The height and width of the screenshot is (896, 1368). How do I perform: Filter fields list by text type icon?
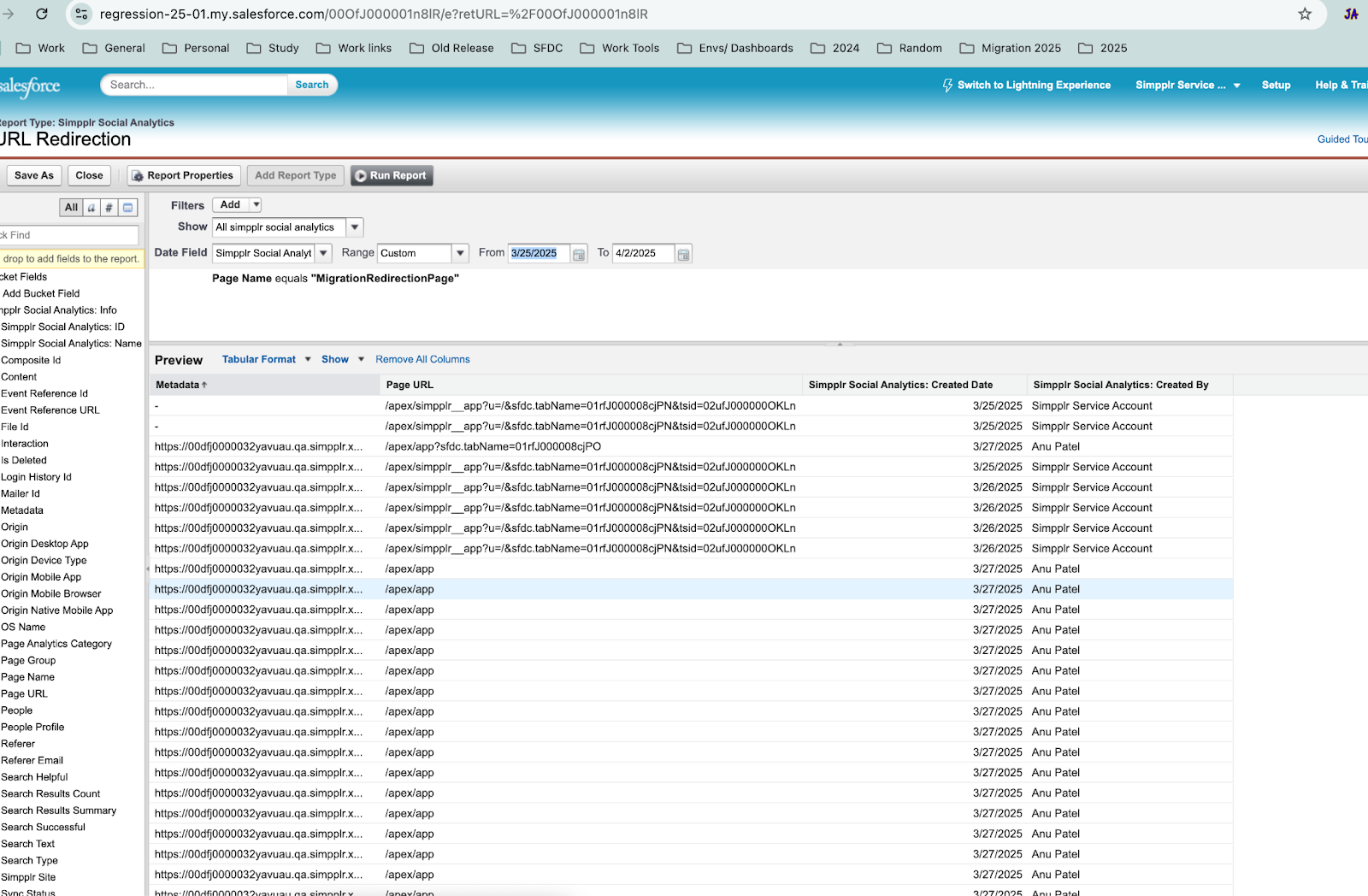coord(91,208)
